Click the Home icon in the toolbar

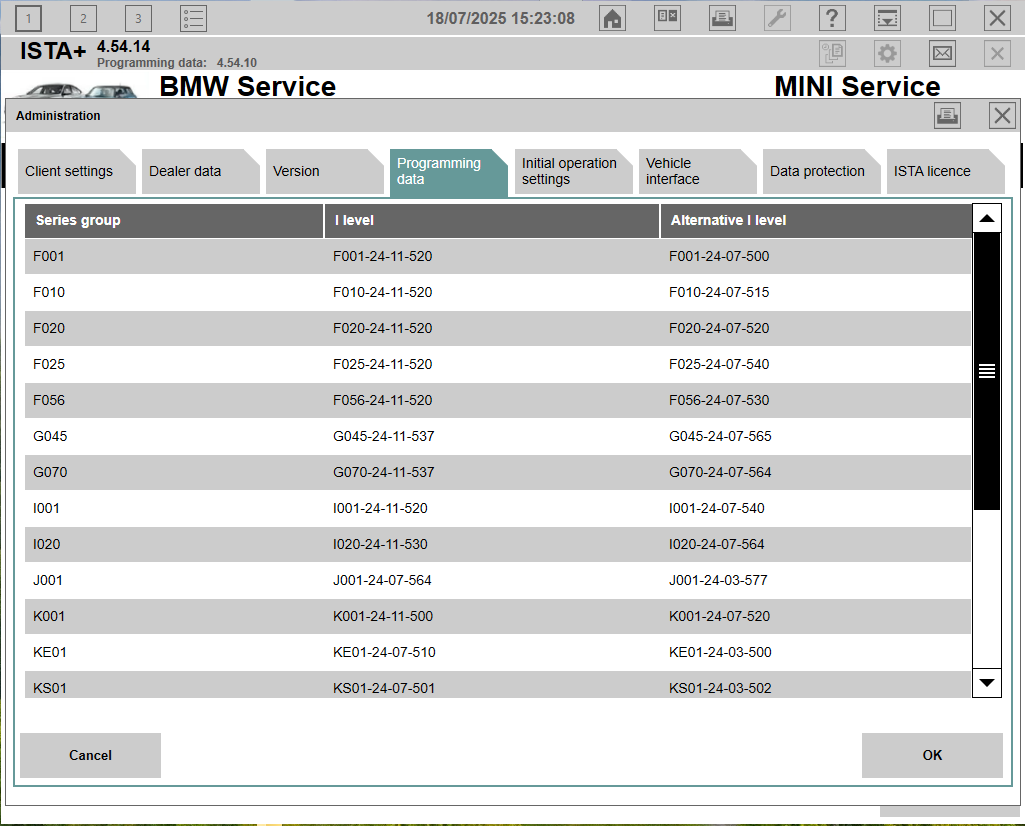(x=612, y=17)
